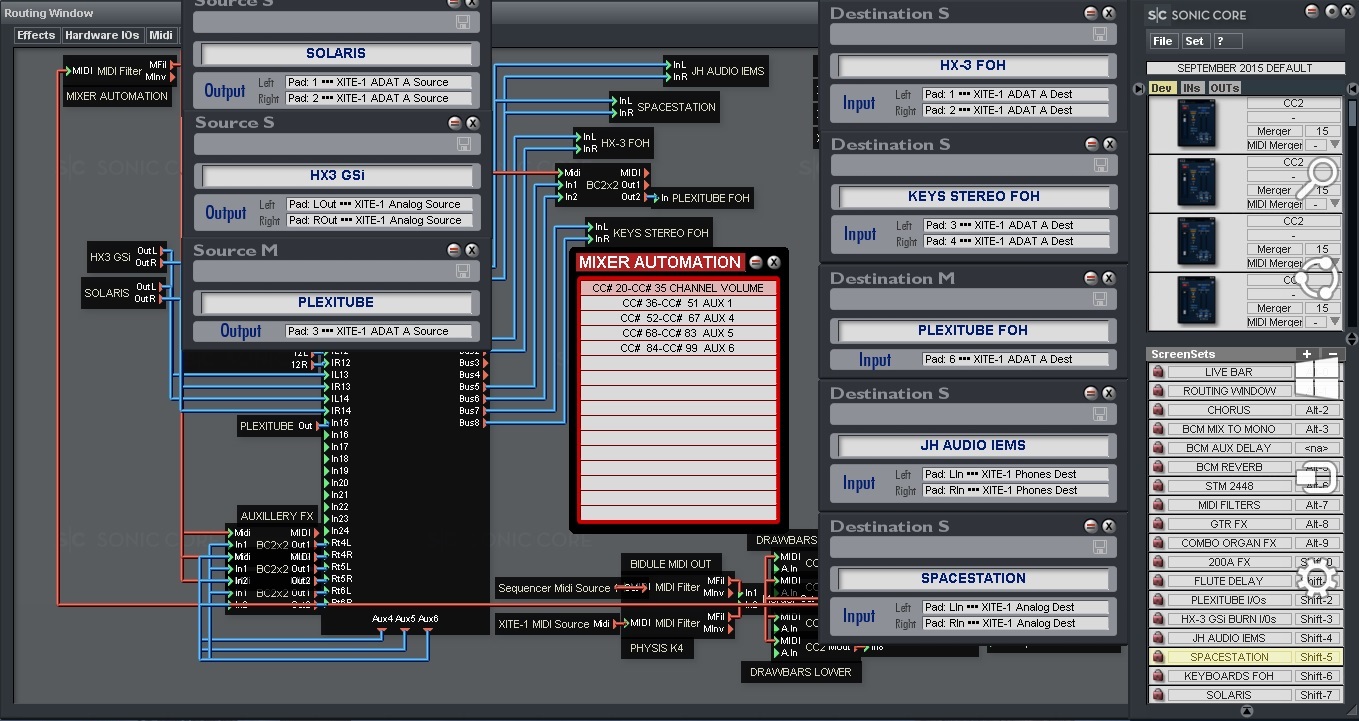Switch to the INs tab
Image resolution: width=1359 pixels, height=721 pixels.
coord(1192,88)
